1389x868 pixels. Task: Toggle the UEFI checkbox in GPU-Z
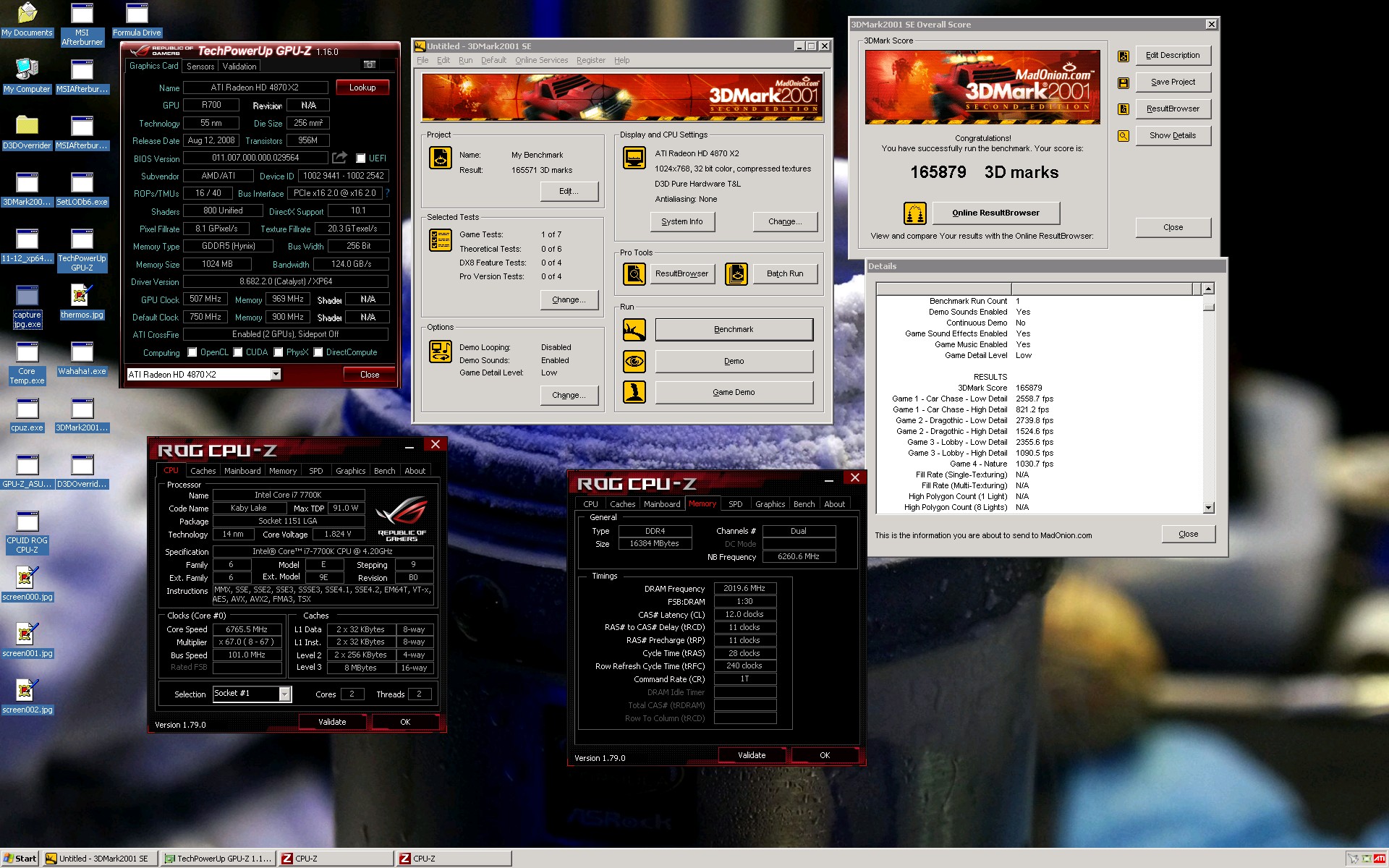click(x=360, y=158)
